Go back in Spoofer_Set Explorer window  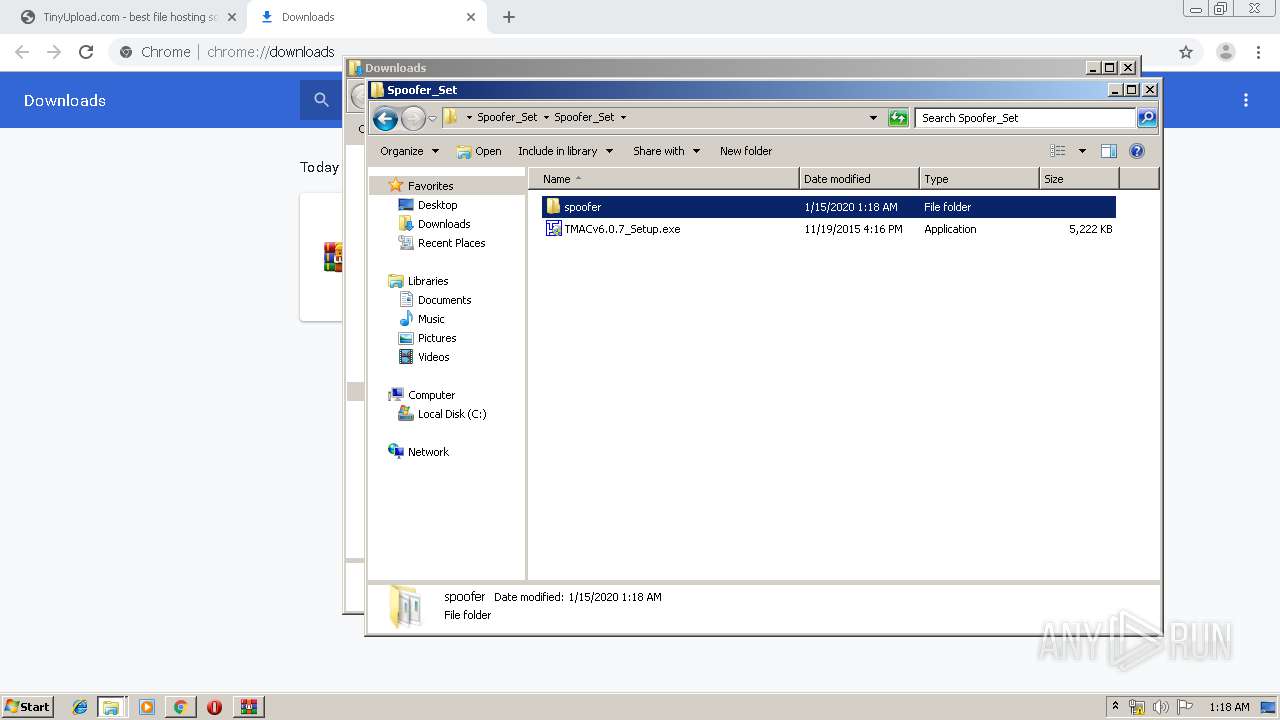pos(385,119)
